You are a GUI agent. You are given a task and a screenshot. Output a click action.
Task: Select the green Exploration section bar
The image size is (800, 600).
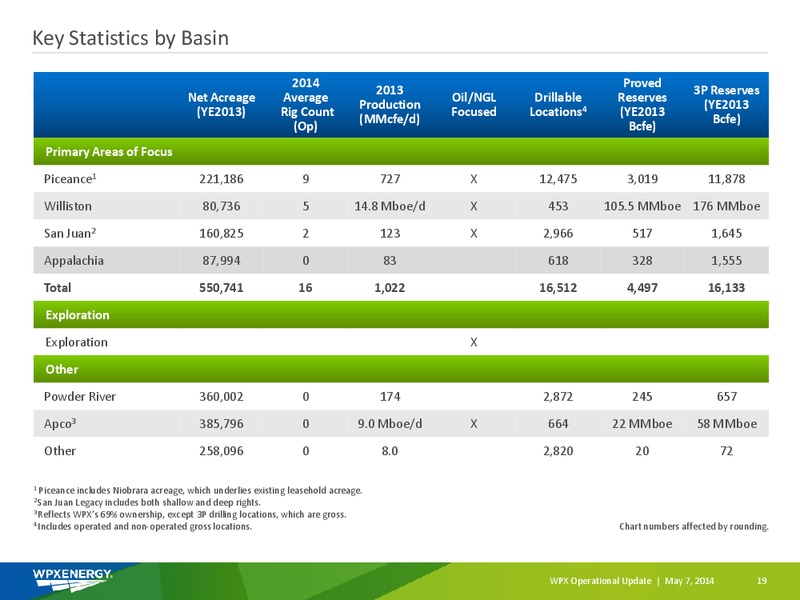click(x=401, y=315)
